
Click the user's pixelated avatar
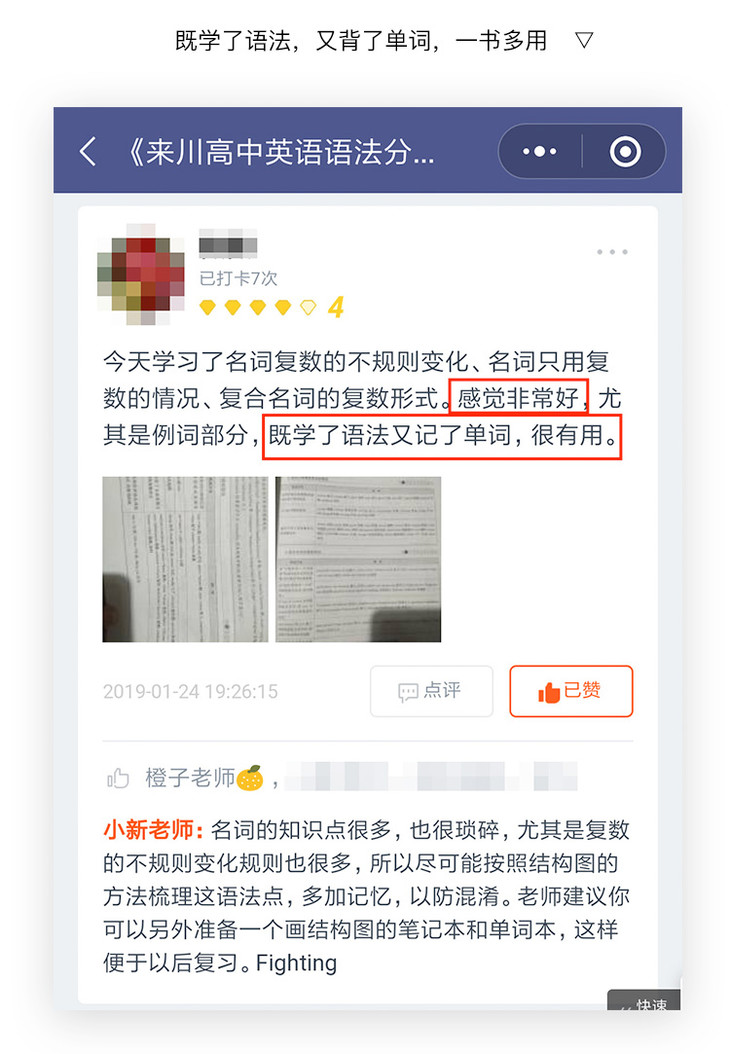141,274
